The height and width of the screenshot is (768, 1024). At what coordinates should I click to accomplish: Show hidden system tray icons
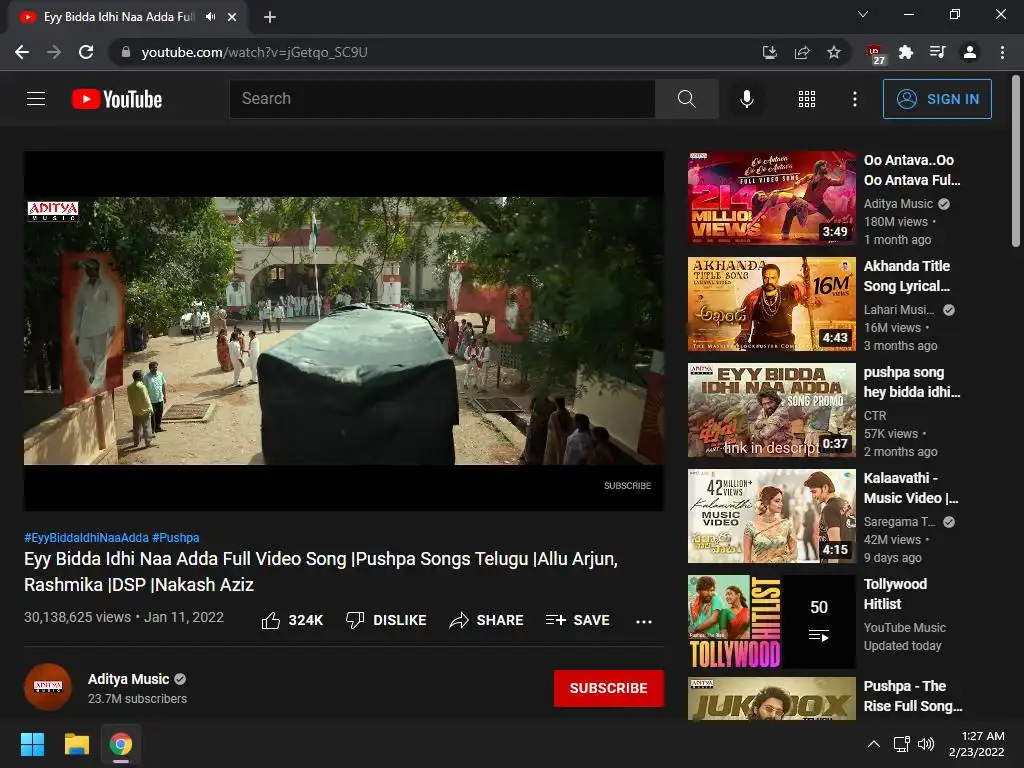click(x=874, y=744)
